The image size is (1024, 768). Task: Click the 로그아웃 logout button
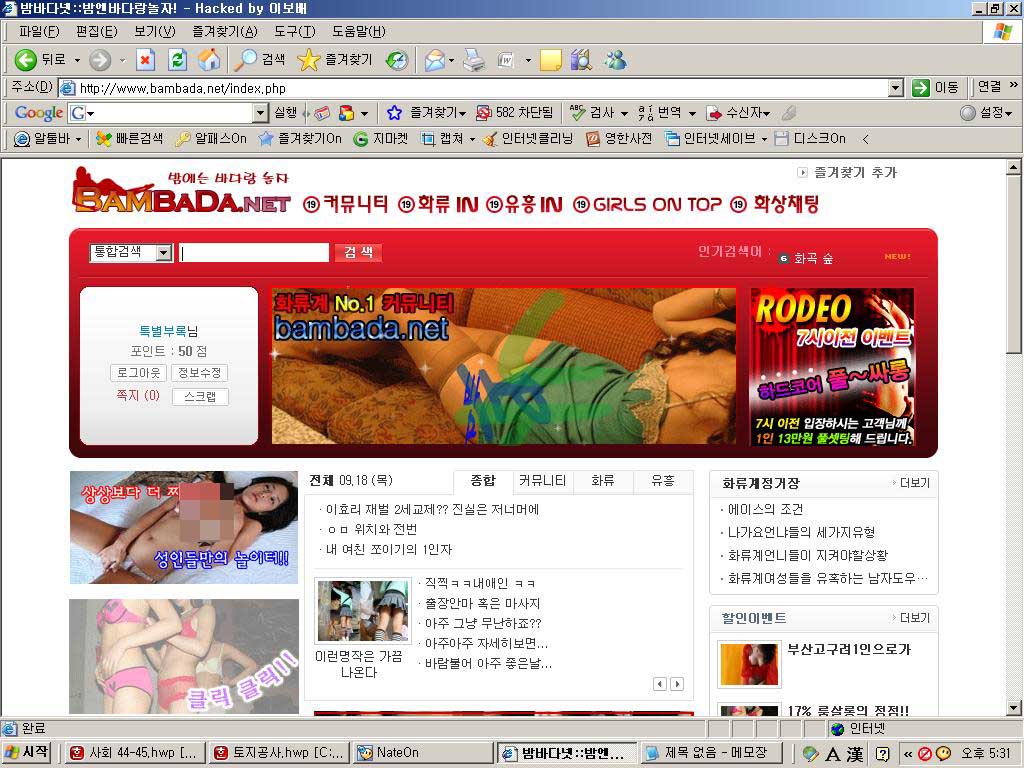point(138,372)
